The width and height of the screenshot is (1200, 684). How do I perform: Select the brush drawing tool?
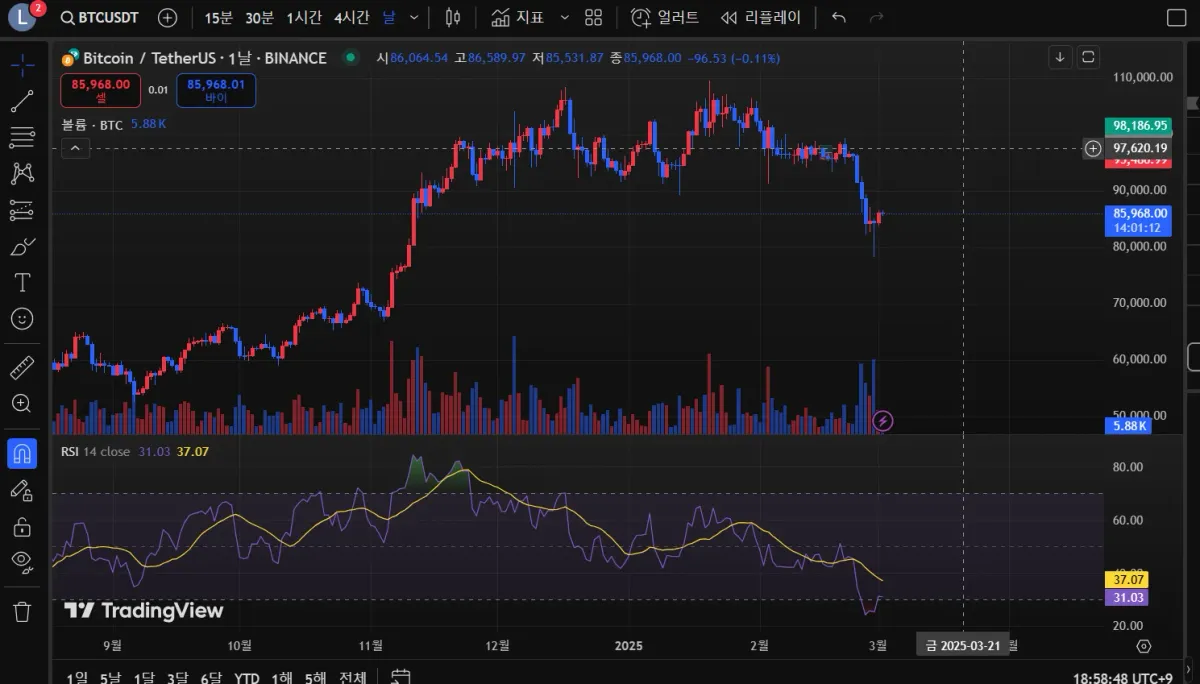22,246
